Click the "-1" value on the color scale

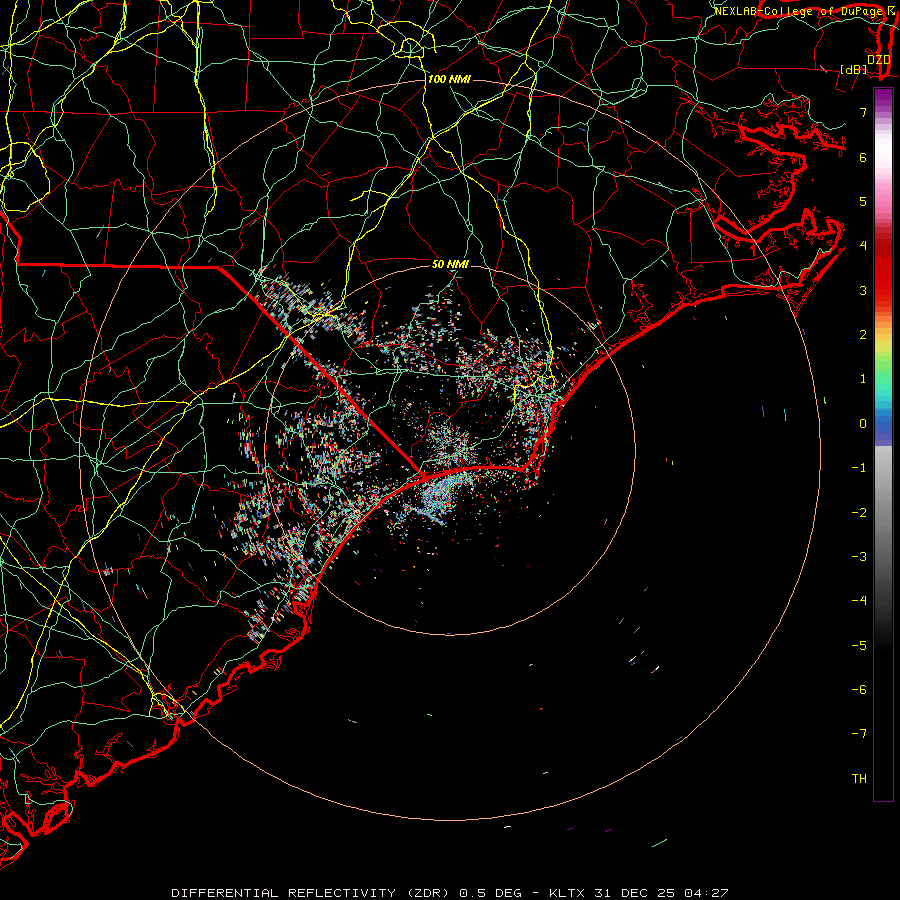[859, 468]
